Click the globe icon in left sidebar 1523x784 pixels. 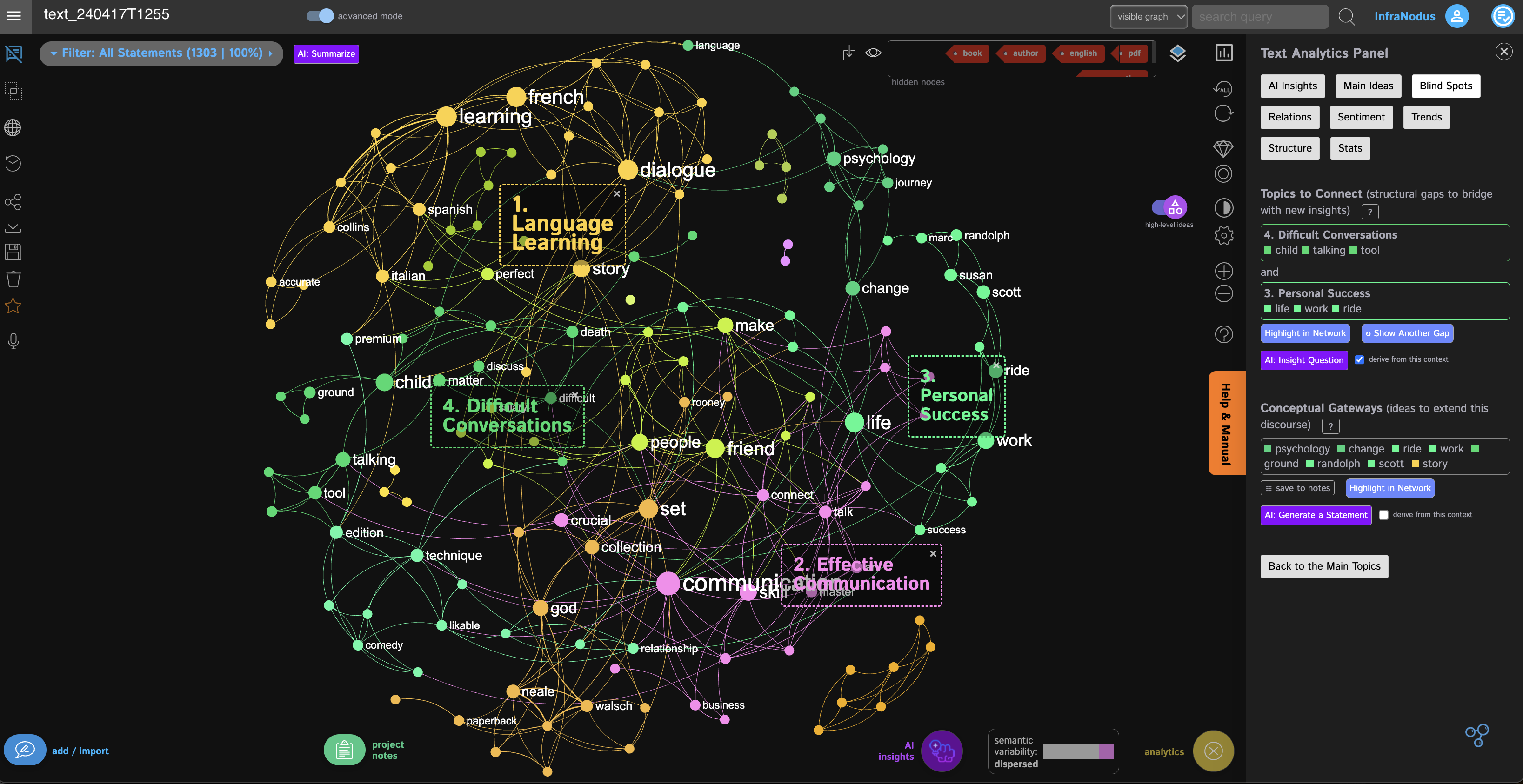point(13,127)
